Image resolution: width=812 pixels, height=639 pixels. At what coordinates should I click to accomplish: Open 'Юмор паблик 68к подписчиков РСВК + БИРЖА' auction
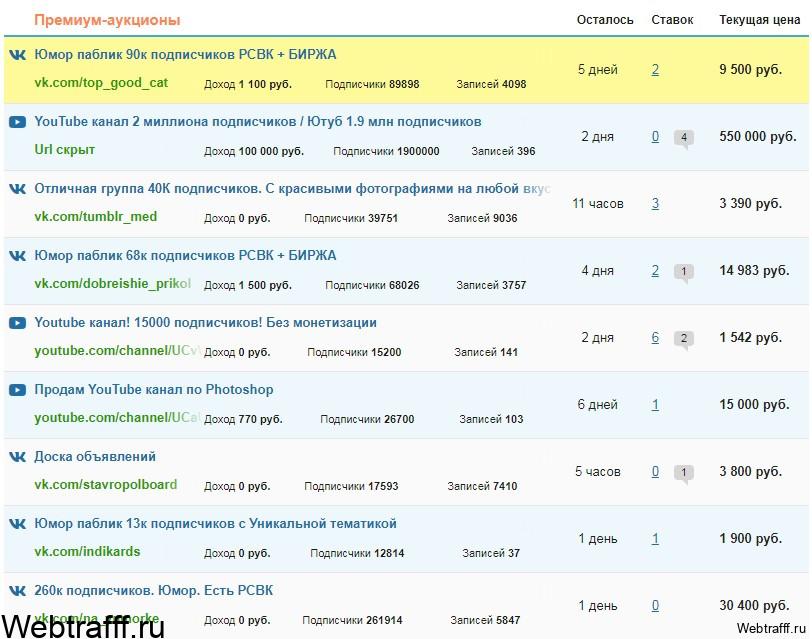pos(185,255)
